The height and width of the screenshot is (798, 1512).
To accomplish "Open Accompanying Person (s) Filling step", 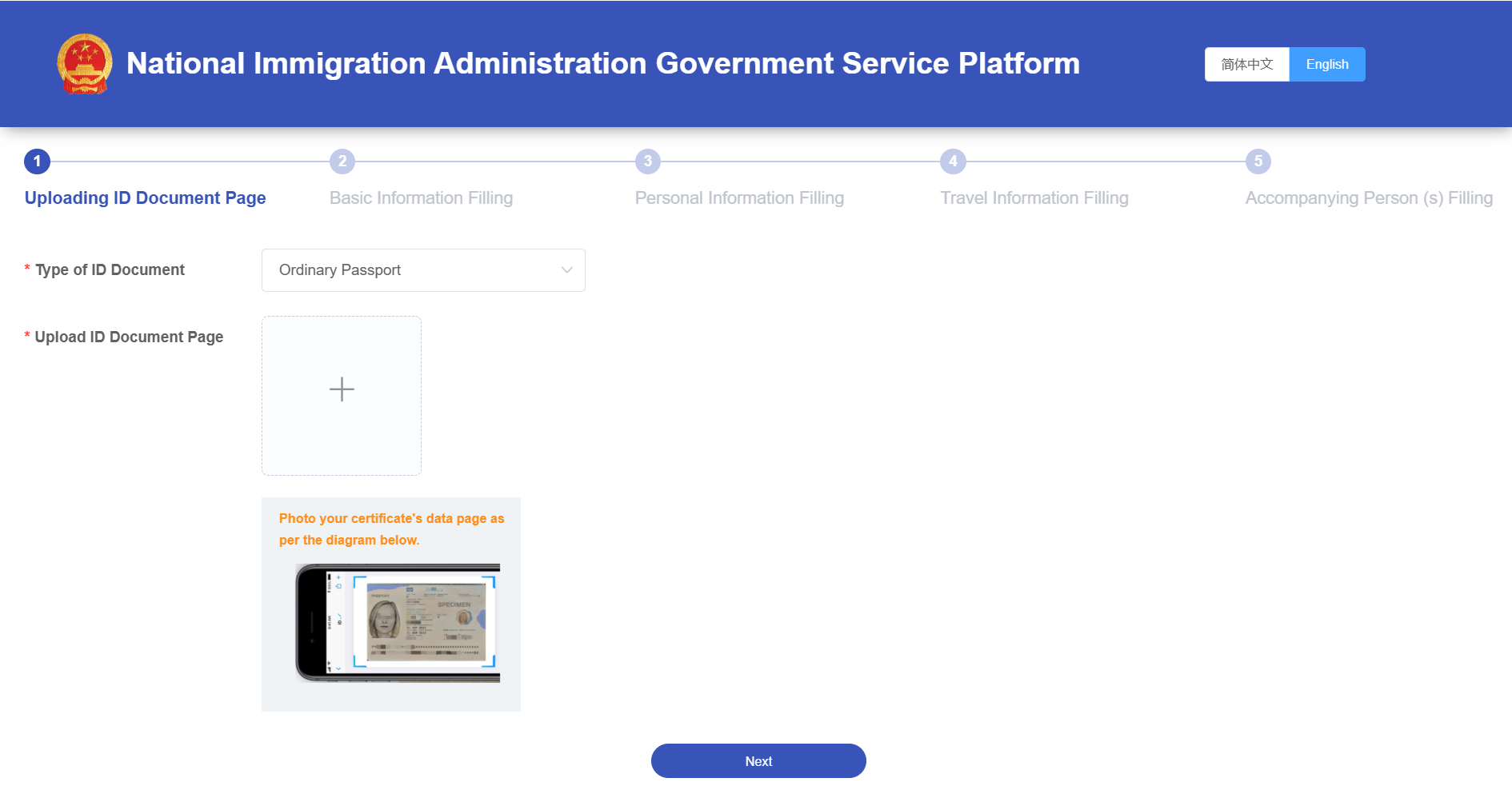I will click(x=1368, y=198).
